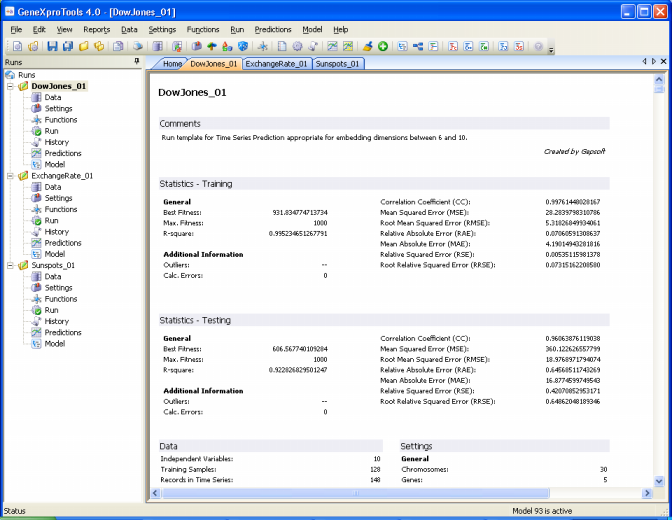Viewport: 672px width, 520px height.
Task: Open Predictions under DowJones_01 in tree
Action: 63,153
